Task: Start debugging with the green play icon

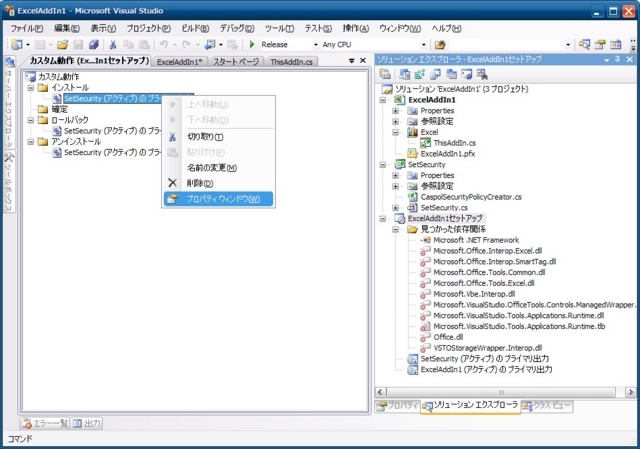Action: coord(252,44)
